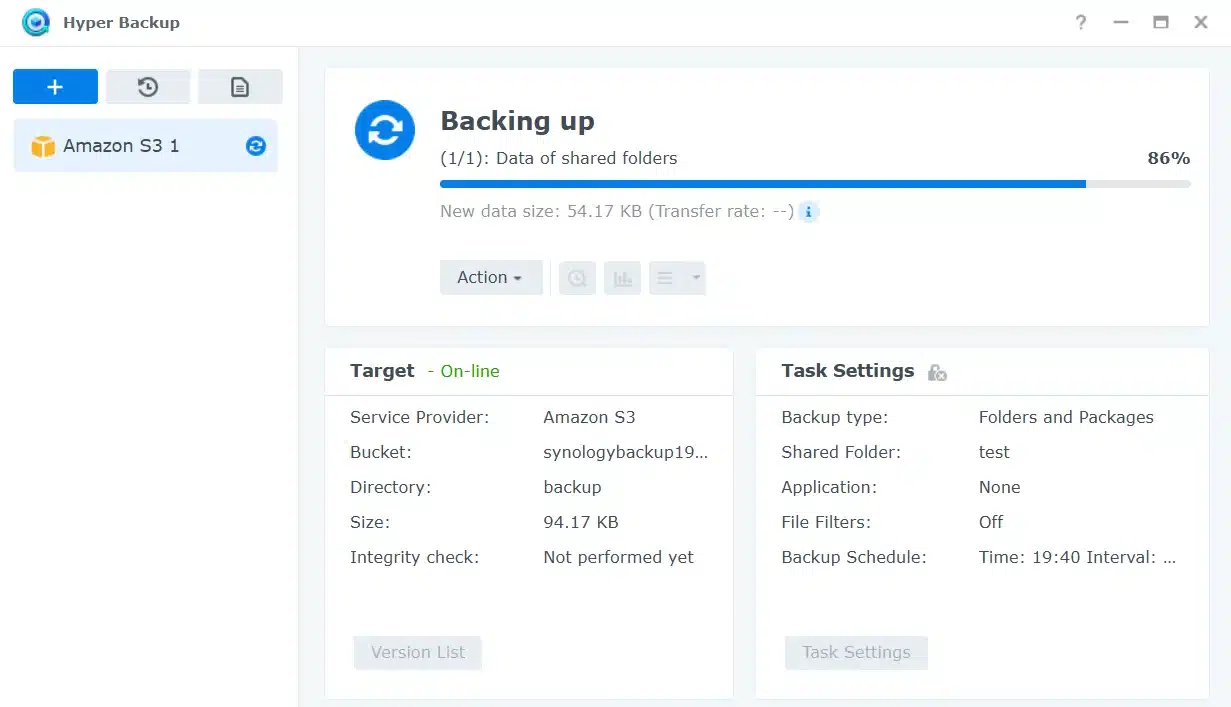
Task: Click the lock icon beside Task Settings
Action: pos(936,372)
